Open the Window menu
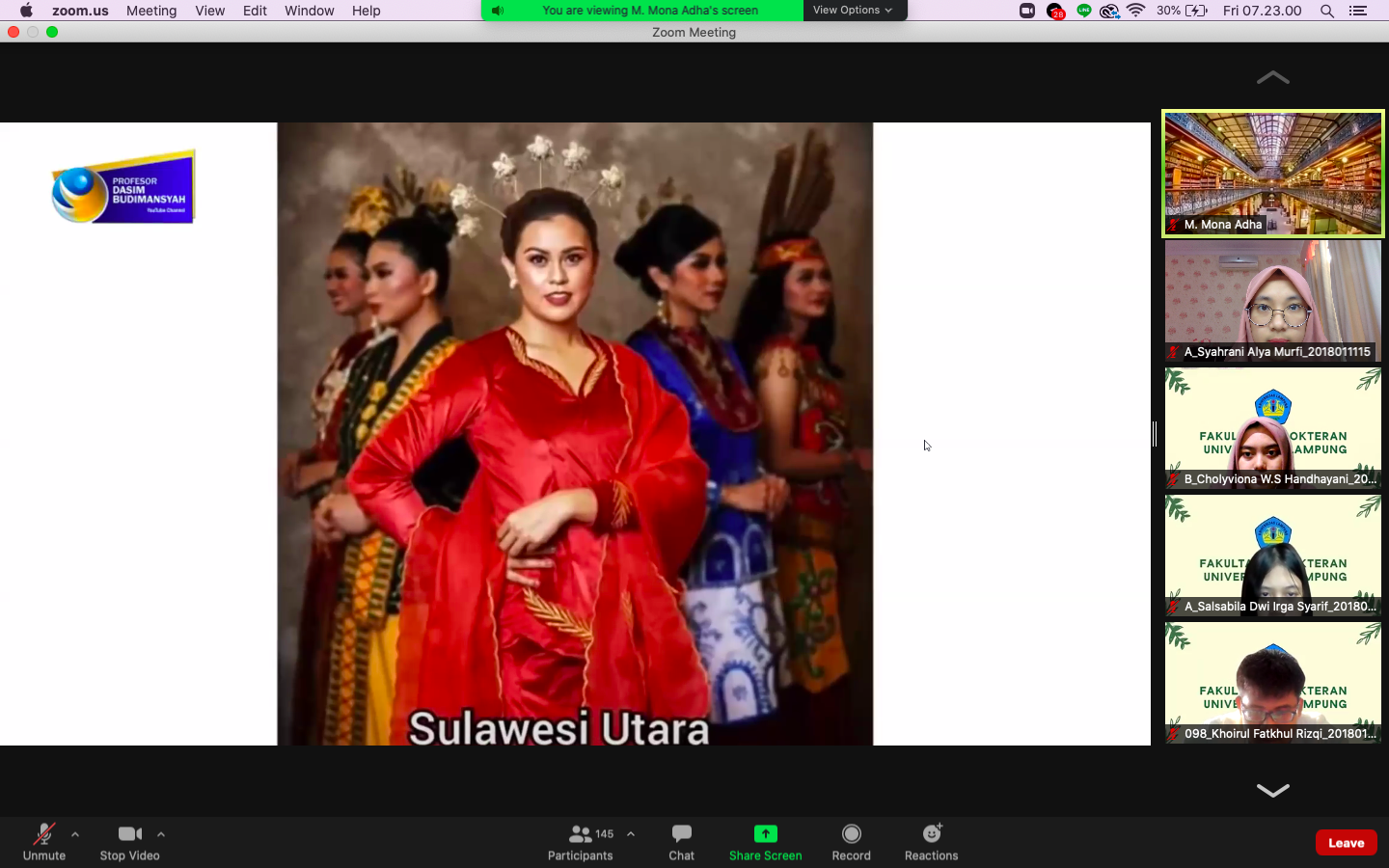Image resolution: width=1389 pixels, height=868 pixels. pos(309,11)
